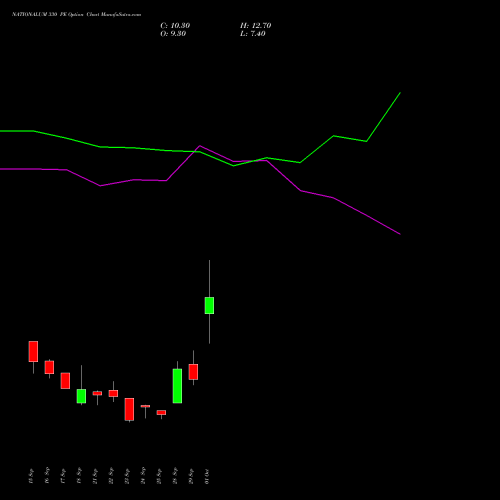Click the close value C: 10.30
The width and height of the screenshot is (500, 500).
tap(175, 26)
